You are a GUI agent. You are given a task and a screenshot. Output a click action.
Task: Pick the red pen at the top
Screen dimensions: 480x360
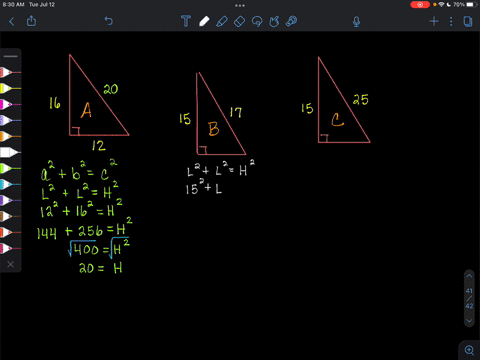pos(10,72)
